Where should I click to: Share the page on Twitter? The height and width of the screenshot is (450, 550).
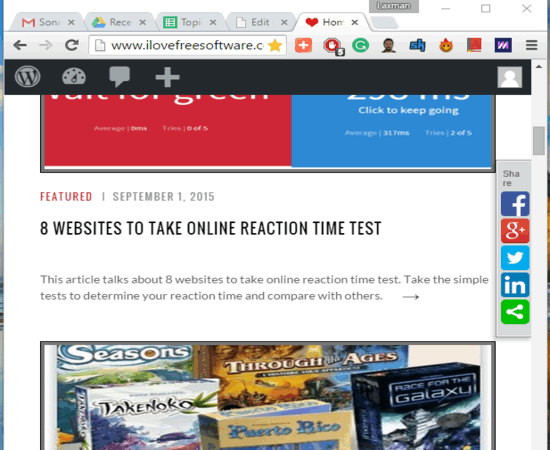coord(515,258)
